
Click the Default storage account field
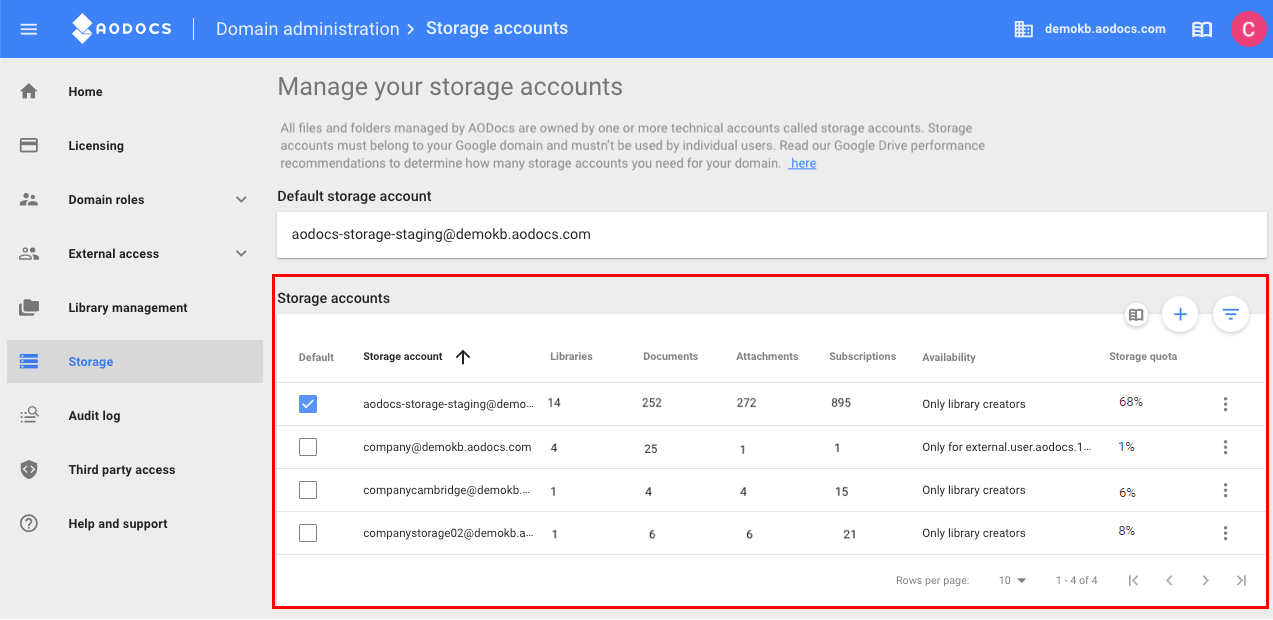point(770,234)
